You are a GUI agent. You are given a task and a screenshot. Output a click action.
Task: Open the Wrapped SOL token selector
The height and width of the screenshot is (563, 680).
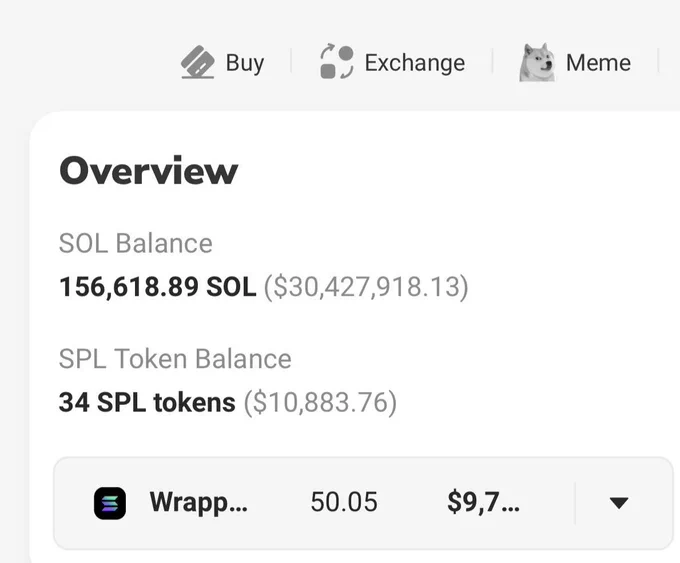pyautogui.click(x=363, y=503)
